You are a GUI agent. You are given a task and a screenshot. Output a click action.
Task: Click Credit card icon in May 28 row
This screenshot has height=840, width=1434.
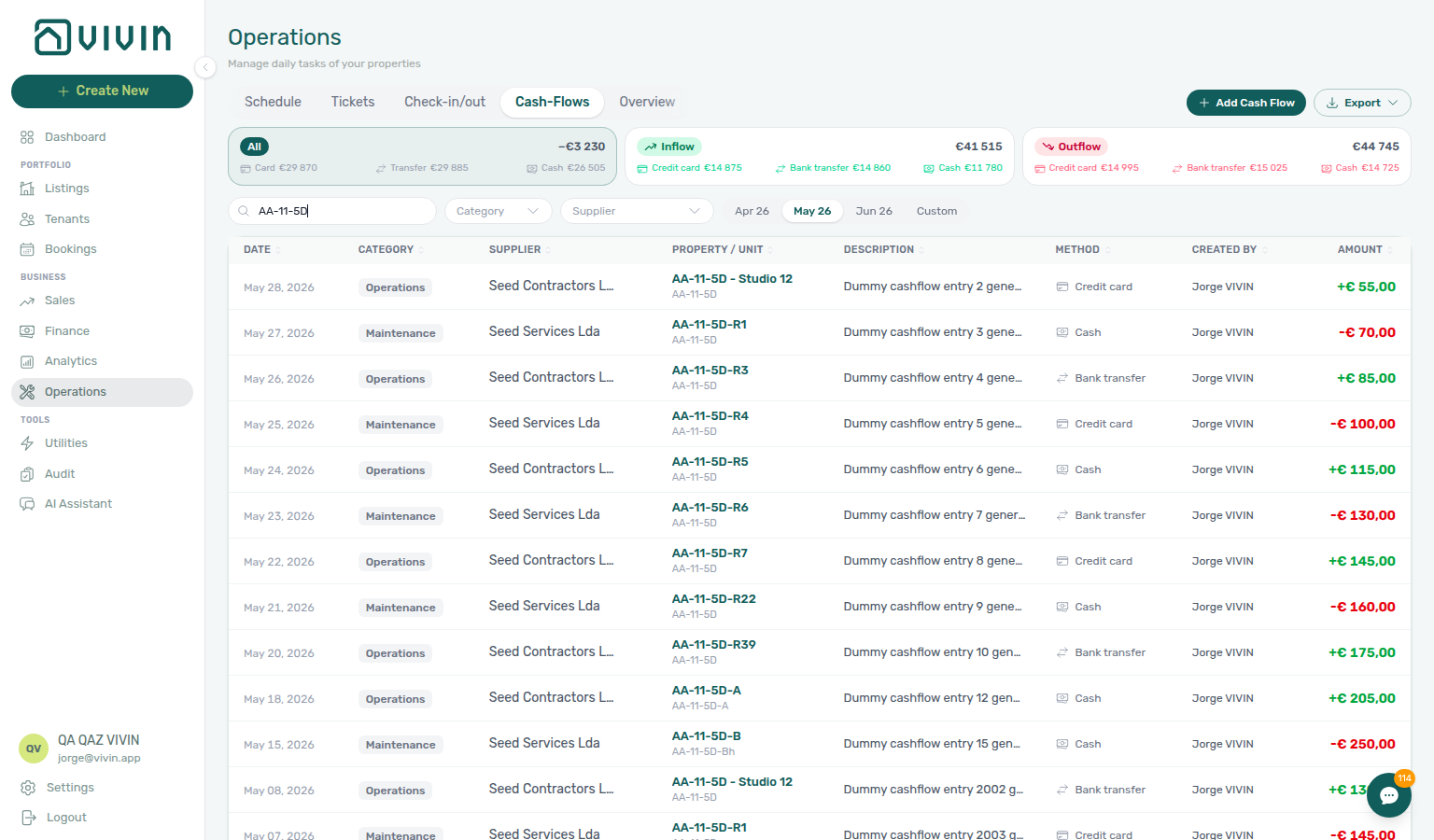[x=1062, y=287]
